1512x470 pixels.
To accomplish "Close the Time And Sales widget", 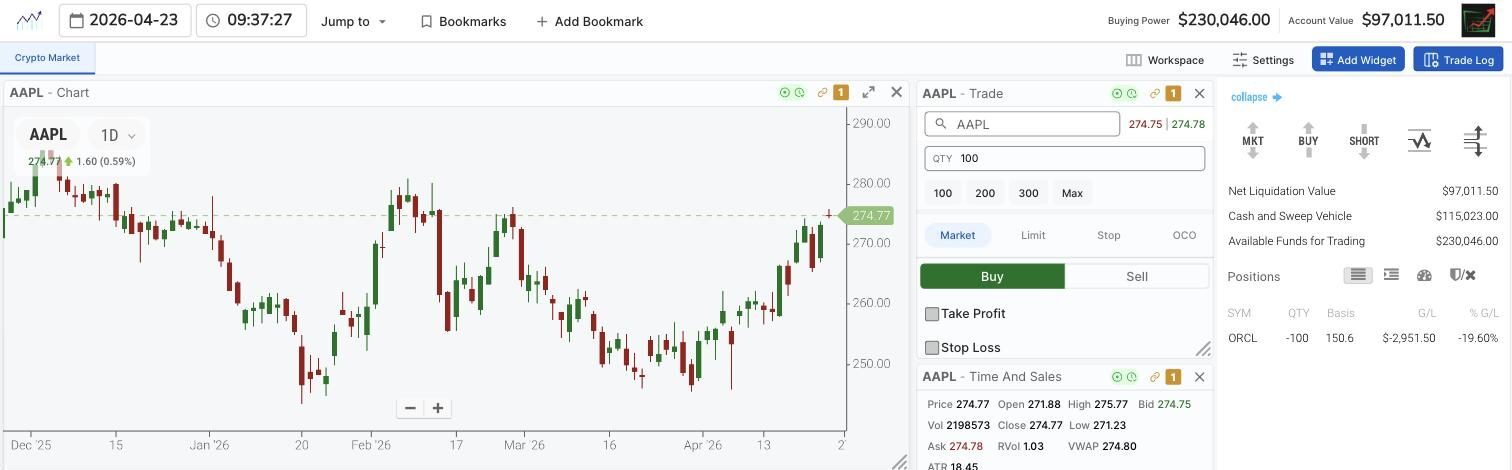I will coord(1199,377).
